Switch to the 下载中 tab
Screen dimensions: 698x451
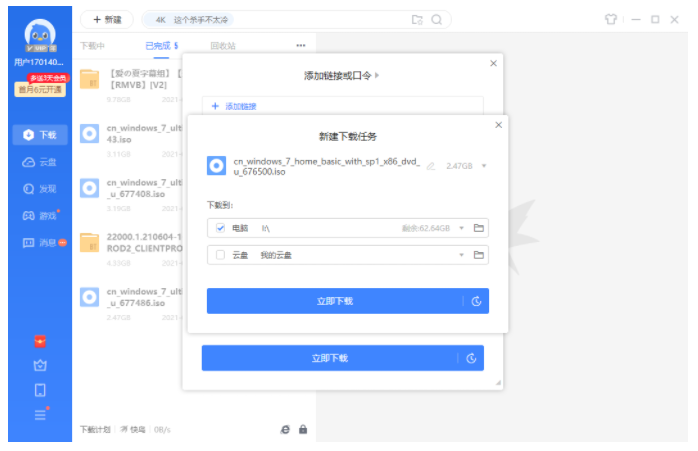click(92, 46)
